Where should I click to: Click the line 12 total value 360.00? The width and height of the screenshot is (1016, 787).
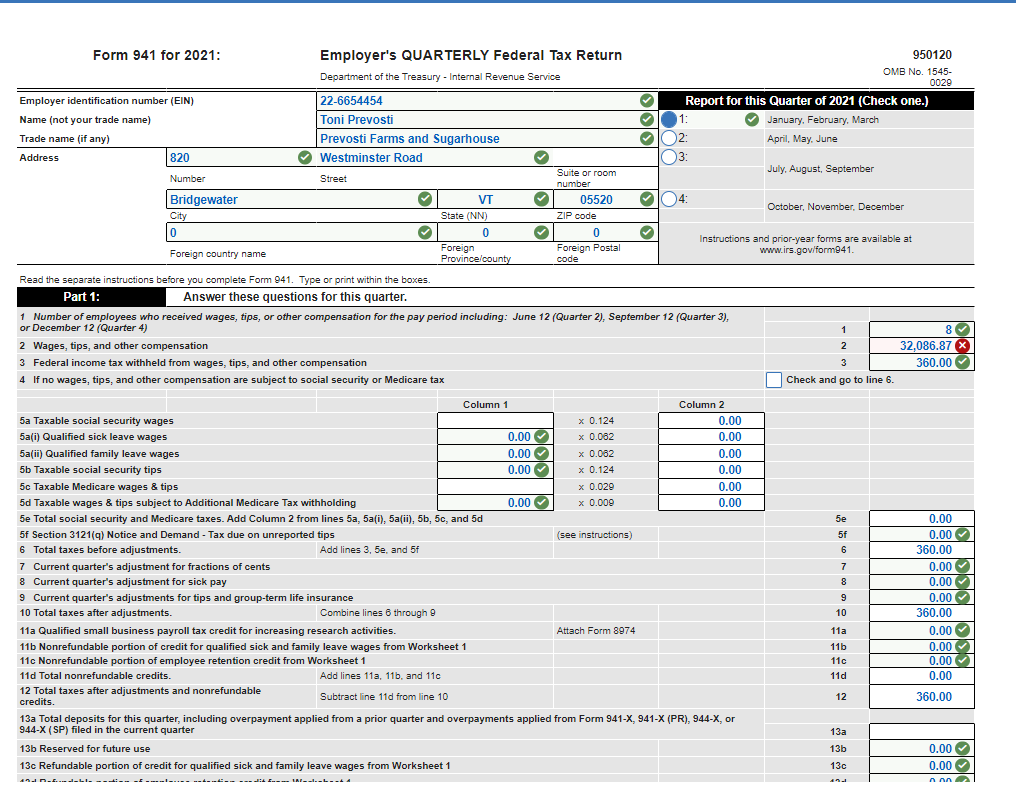point(921,696)
